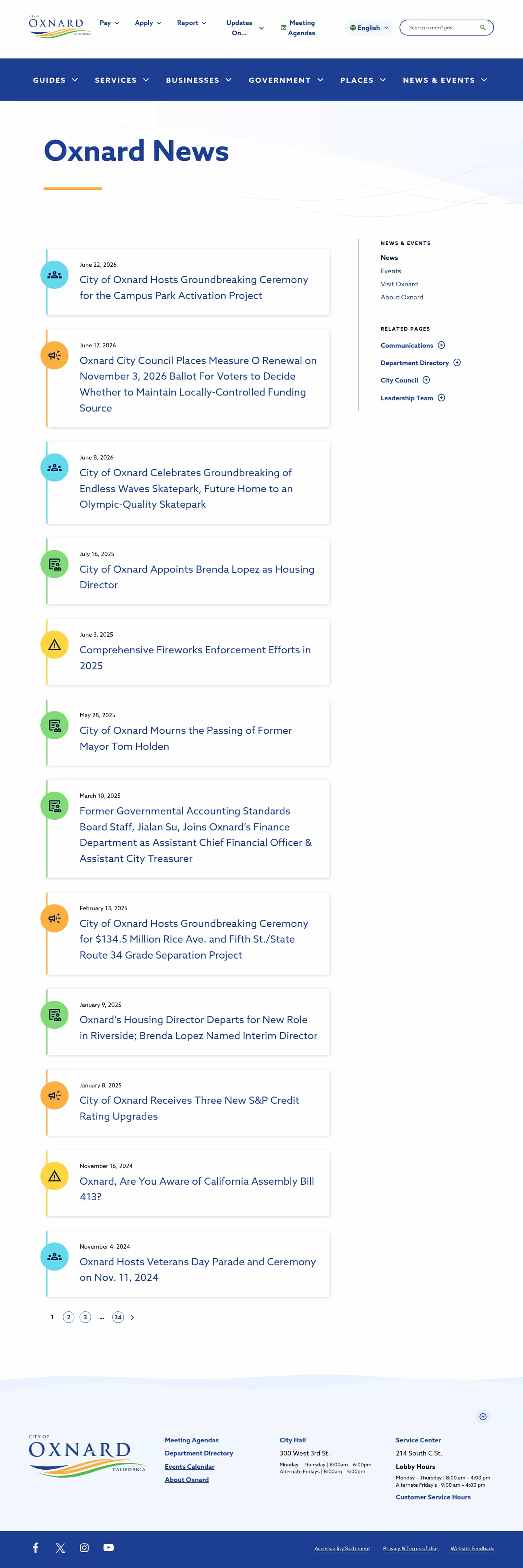Expand the Pay dropdown
Screen dimensions: 523x1568
[110, 23]
